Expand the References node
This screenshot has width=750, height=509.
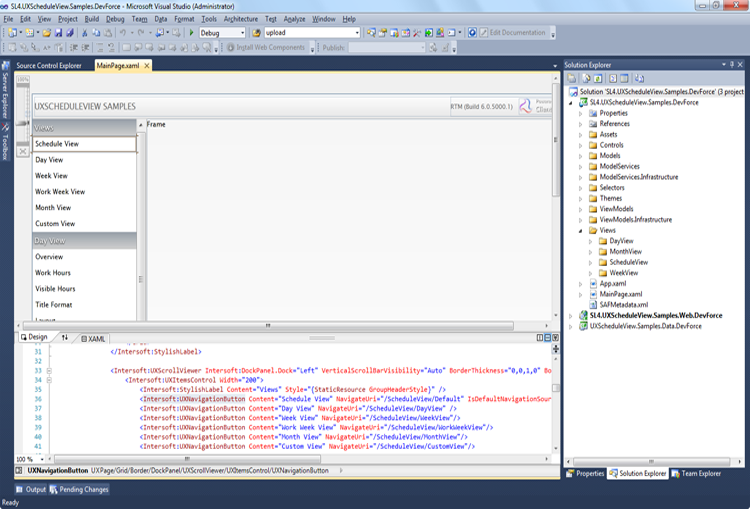coord(581,124)
